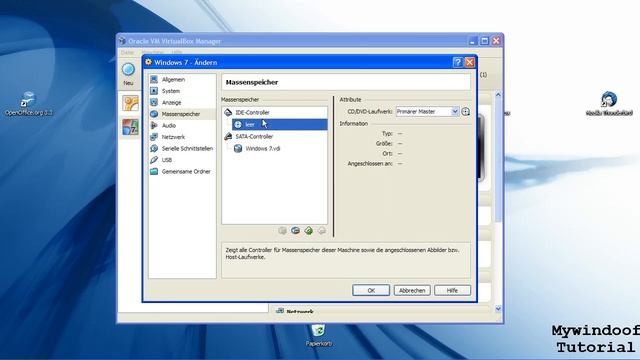The image size is (640, 360).
Task: Click the Hilfe button
Action: click(x=452, y=290)
